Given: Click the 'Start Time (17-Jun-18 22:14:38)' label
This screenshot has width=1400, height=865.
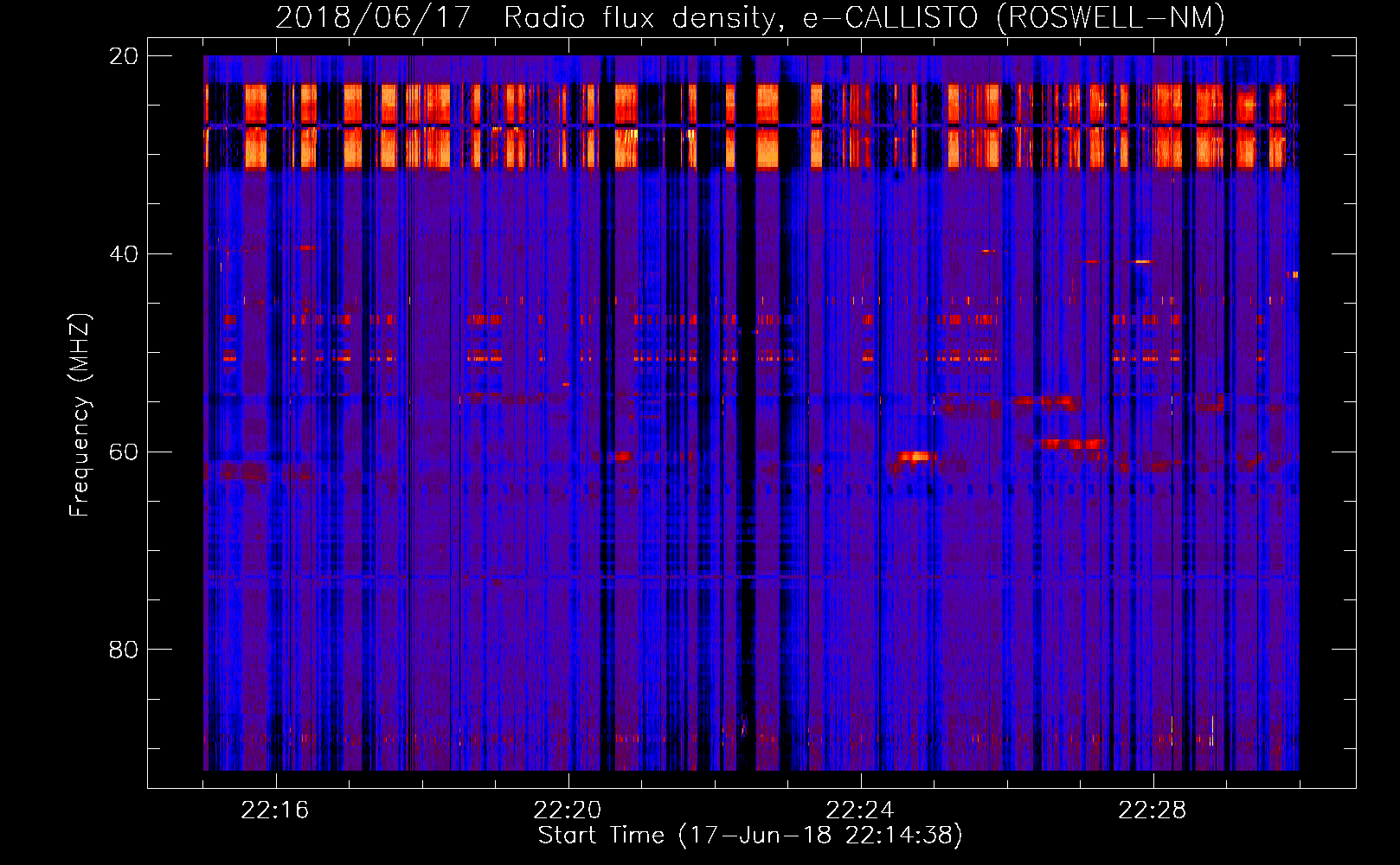Looking at the screenshot, I should [750, 836].
